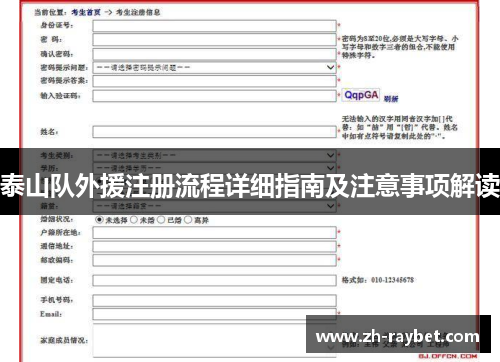Click the 密码提示答案 input field
The width and height of the screenshot is (500, 362).
click(214, 81)
